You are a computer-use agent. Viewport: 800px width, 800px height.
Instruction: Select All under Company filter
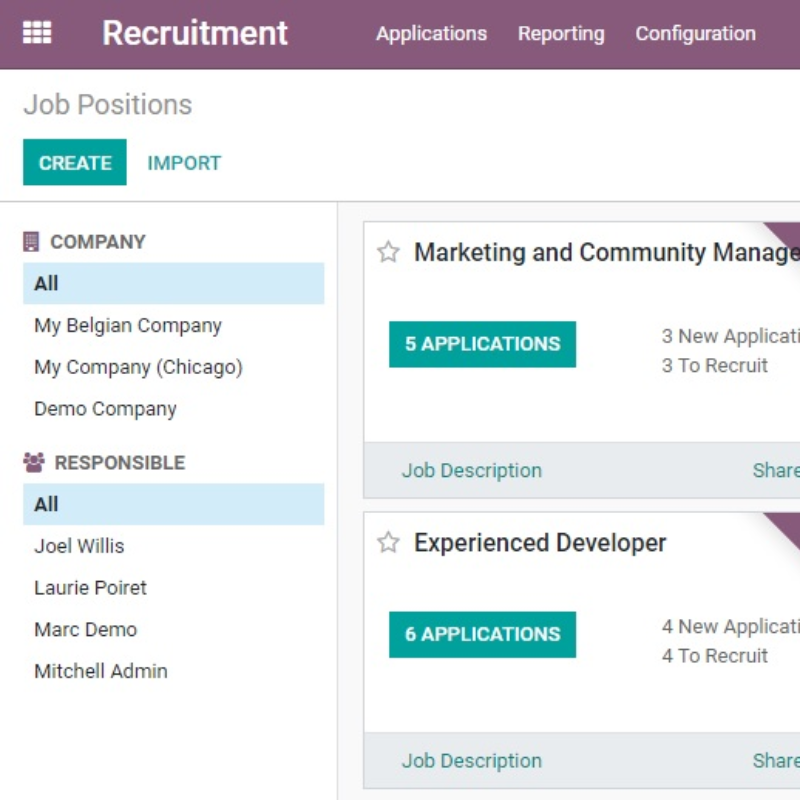pyautogui.click(x=47, y=284)
